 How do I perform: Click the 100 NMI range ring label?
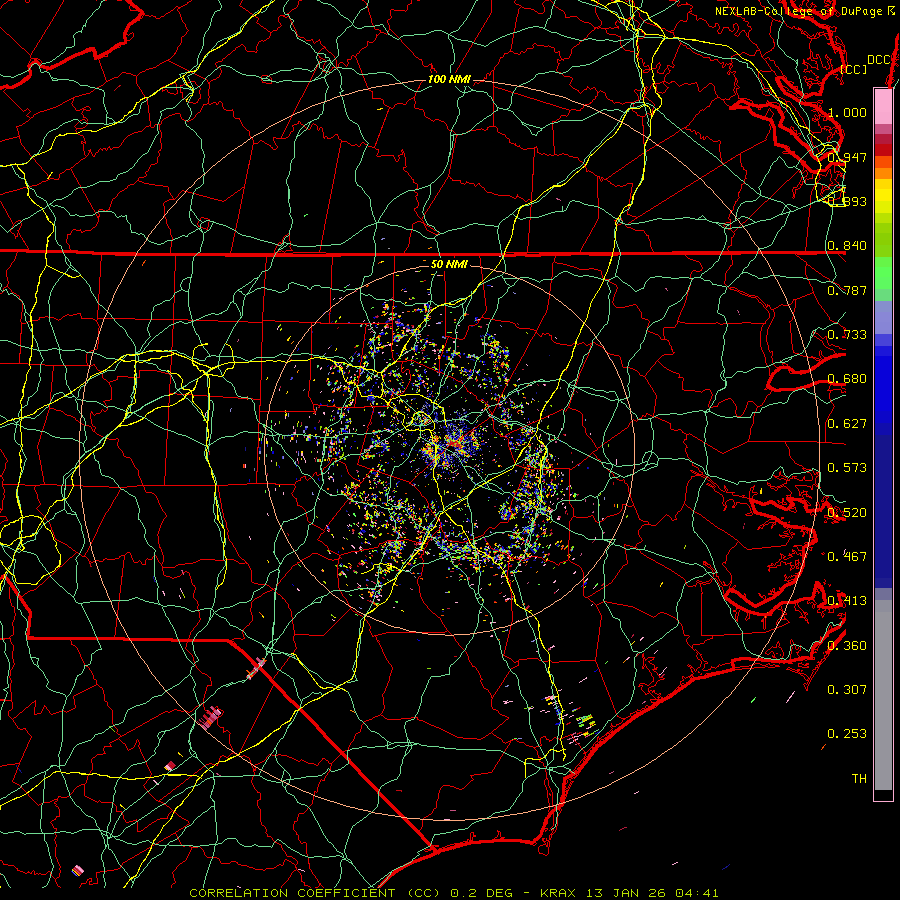click(449, 79)
